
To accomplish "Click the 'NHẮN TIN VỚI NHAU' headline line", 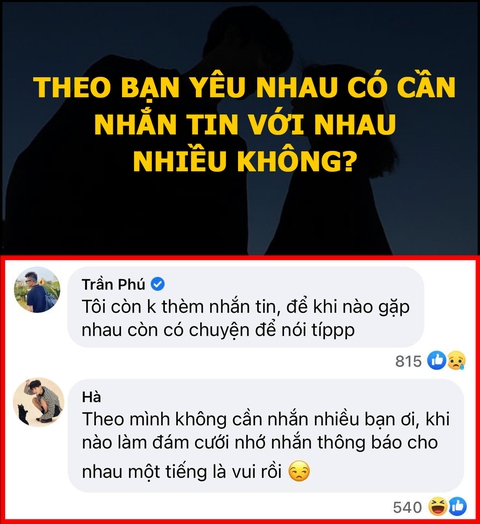I will click(x=245, y=123).
